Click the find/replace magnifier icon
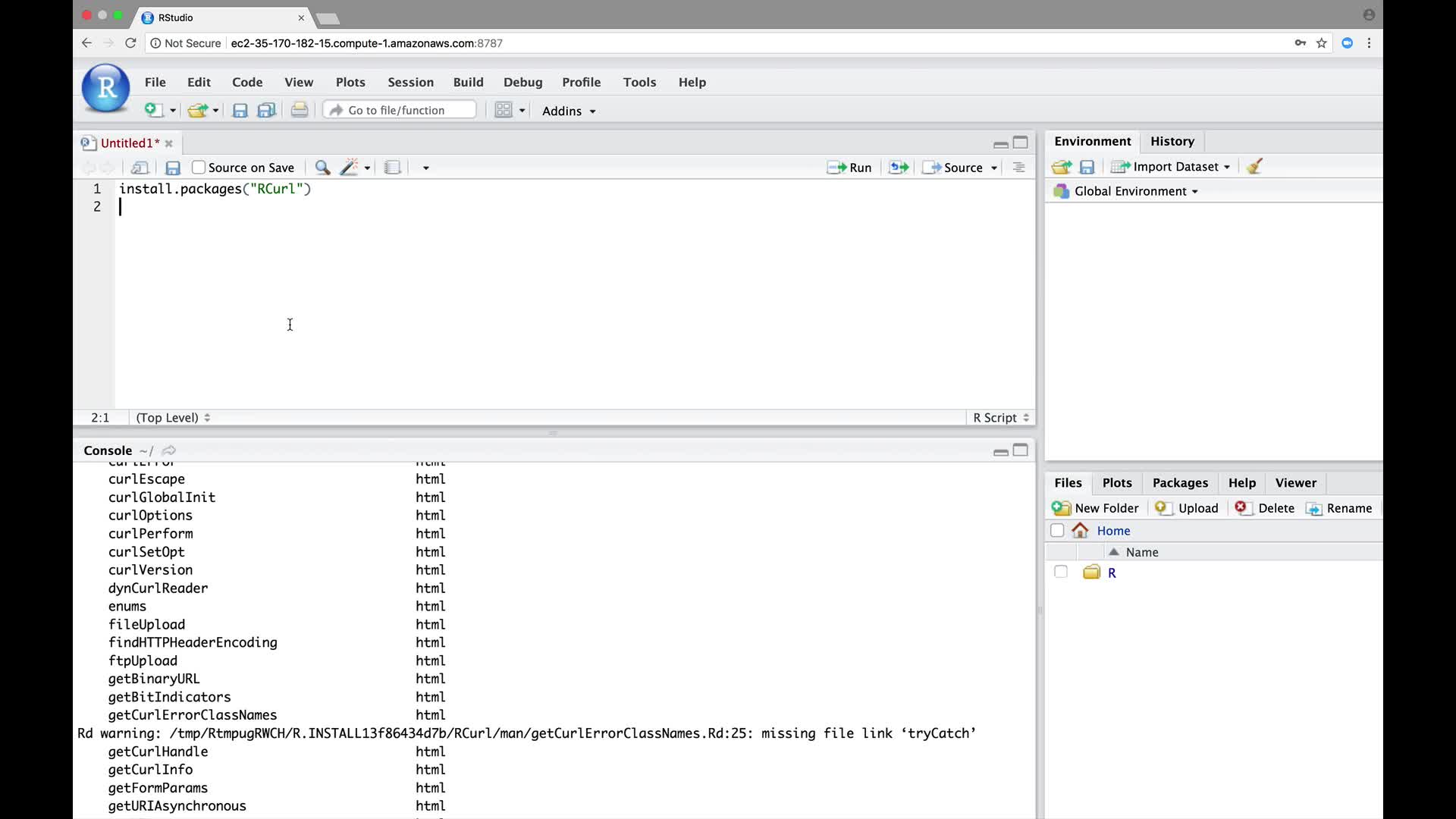The height and width of the screenshot is (819, 1456). (322, 168)
